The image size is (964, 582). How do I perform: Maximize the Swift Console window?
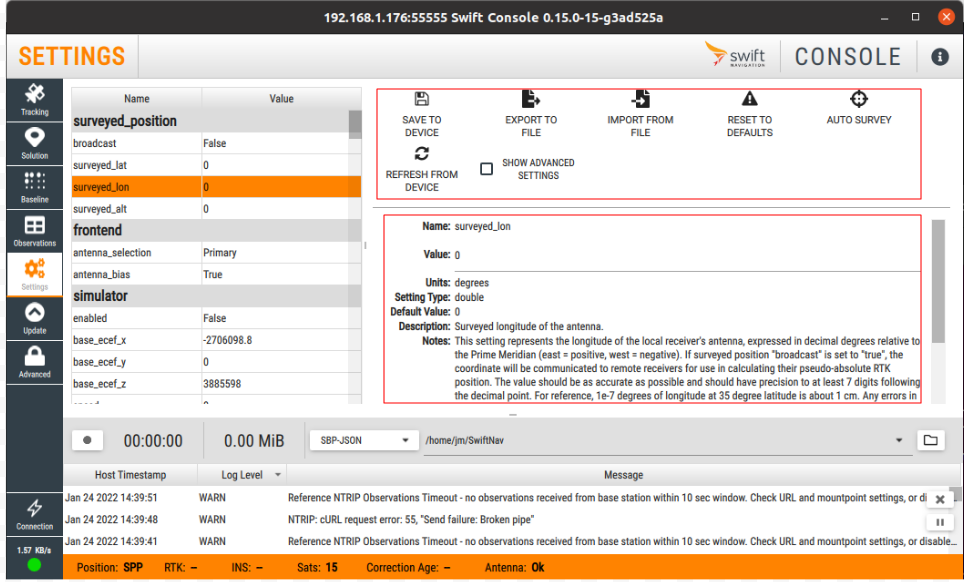coord(915,17)
